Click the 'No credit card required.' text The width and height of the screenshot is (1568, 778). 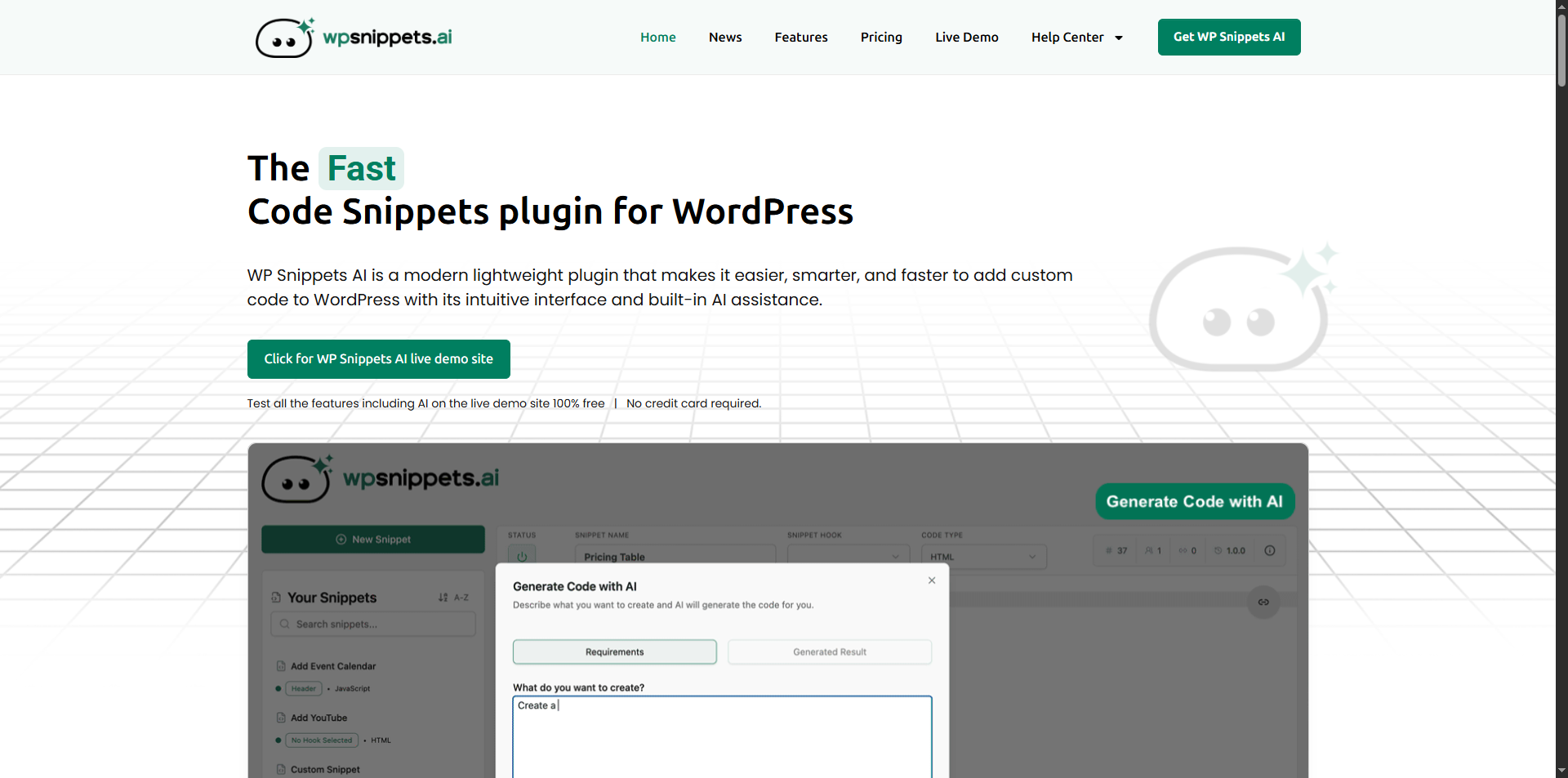pyautogui.click(x=693, y=403)
